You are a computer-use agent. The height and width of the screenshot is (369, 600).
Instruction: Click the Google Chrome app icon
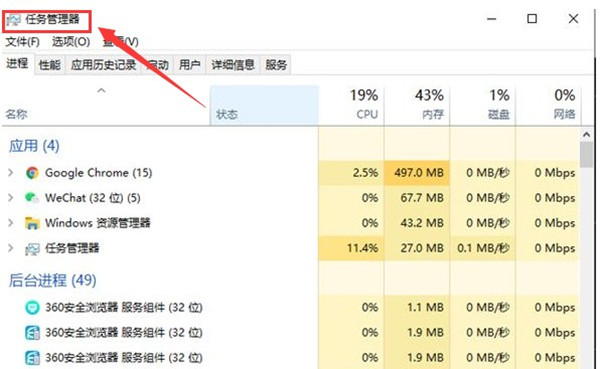(32, 173)
